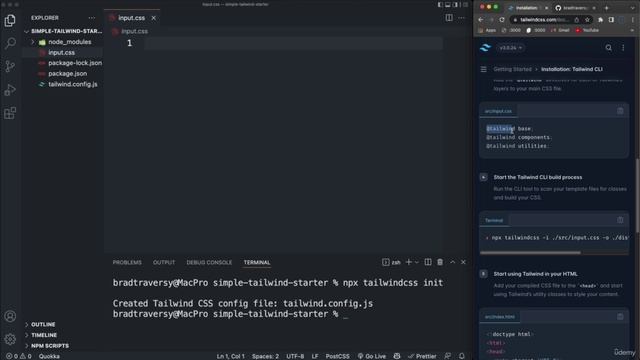Expand the Outline section
The height and width of the screenshot is (360, 640).
[x=43, y=324]
